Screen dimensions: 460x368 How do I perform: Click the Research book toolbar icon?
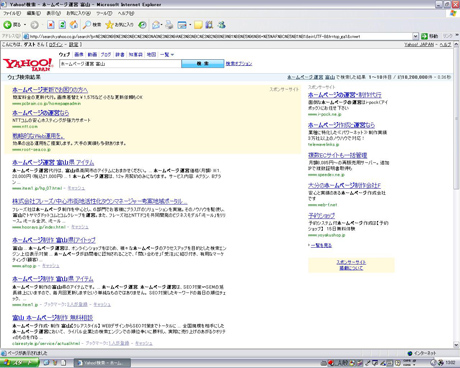click(209, 25)
